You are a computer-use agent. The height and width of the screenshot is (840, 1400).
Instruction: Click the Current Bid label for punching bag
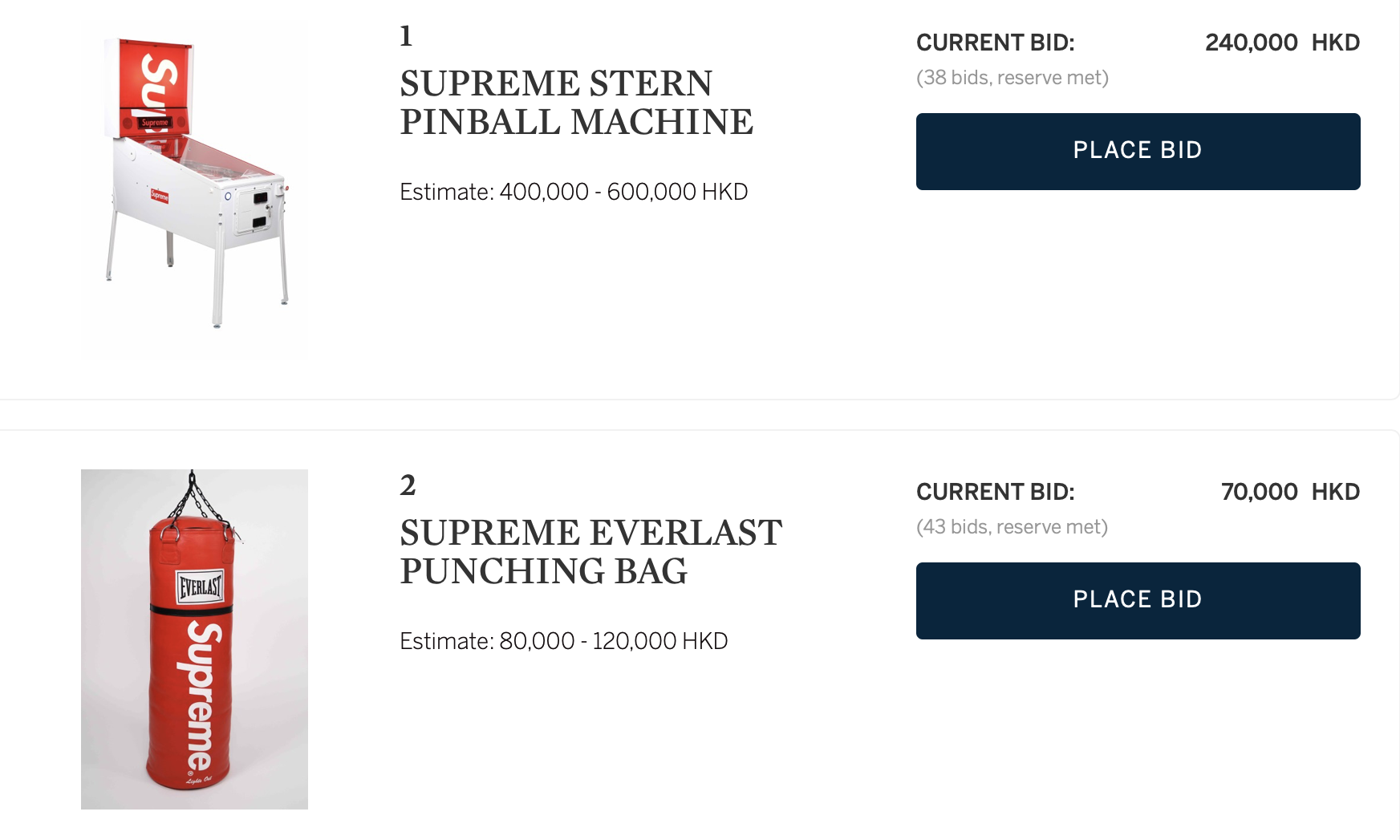(x=995, y=492)
